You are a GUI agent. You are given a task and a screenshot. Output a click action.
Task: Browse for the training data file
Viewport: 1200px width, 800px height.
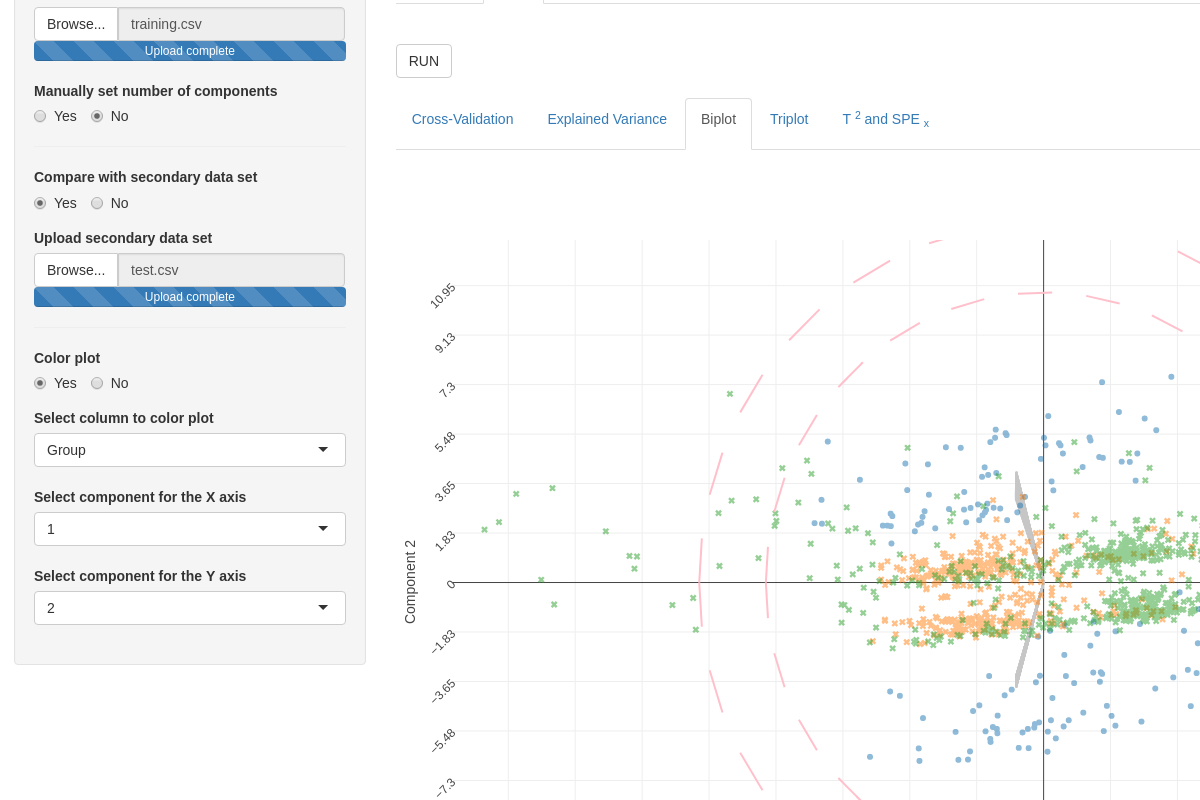[76, 24]
